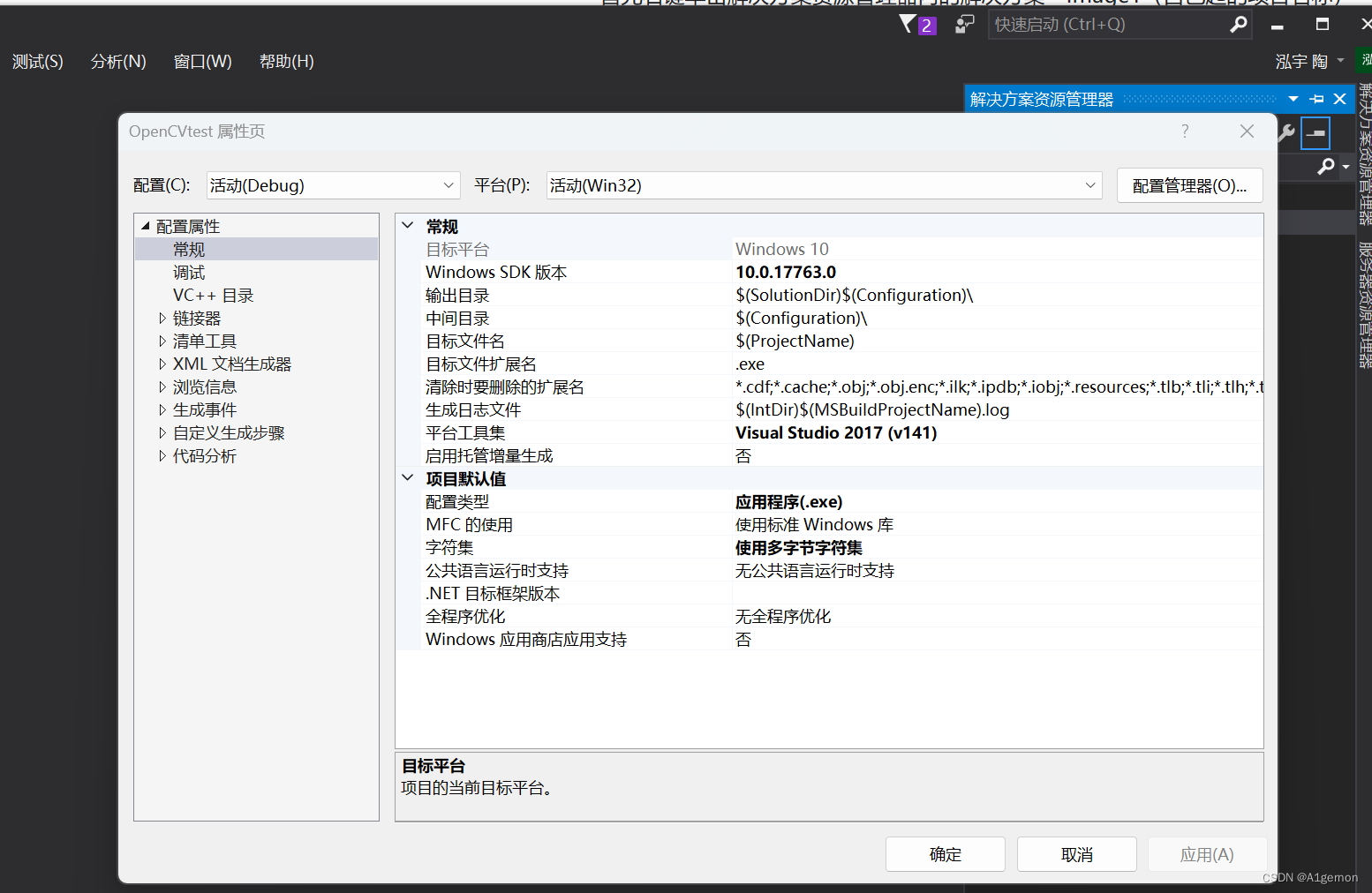The image size is (1372, 893).
Task: Open Solution Explorer window position dropdown arrow
Action: (1293, 99)
